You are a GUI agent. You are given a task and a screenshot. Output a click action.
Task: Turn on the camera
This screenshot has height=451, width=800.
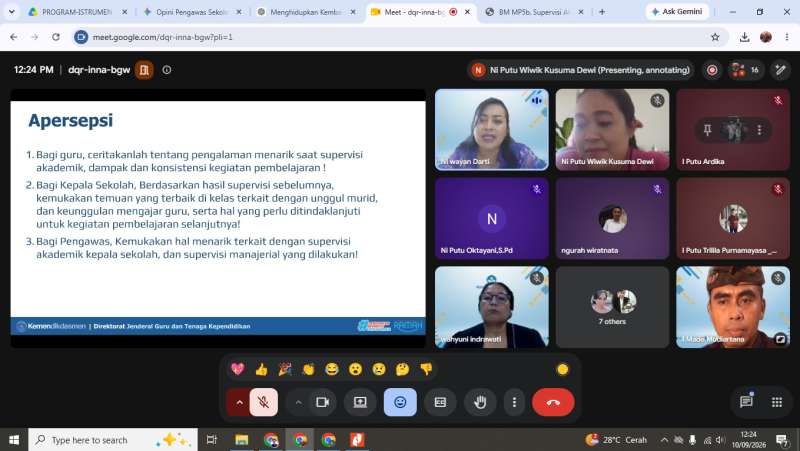[322, 402]
